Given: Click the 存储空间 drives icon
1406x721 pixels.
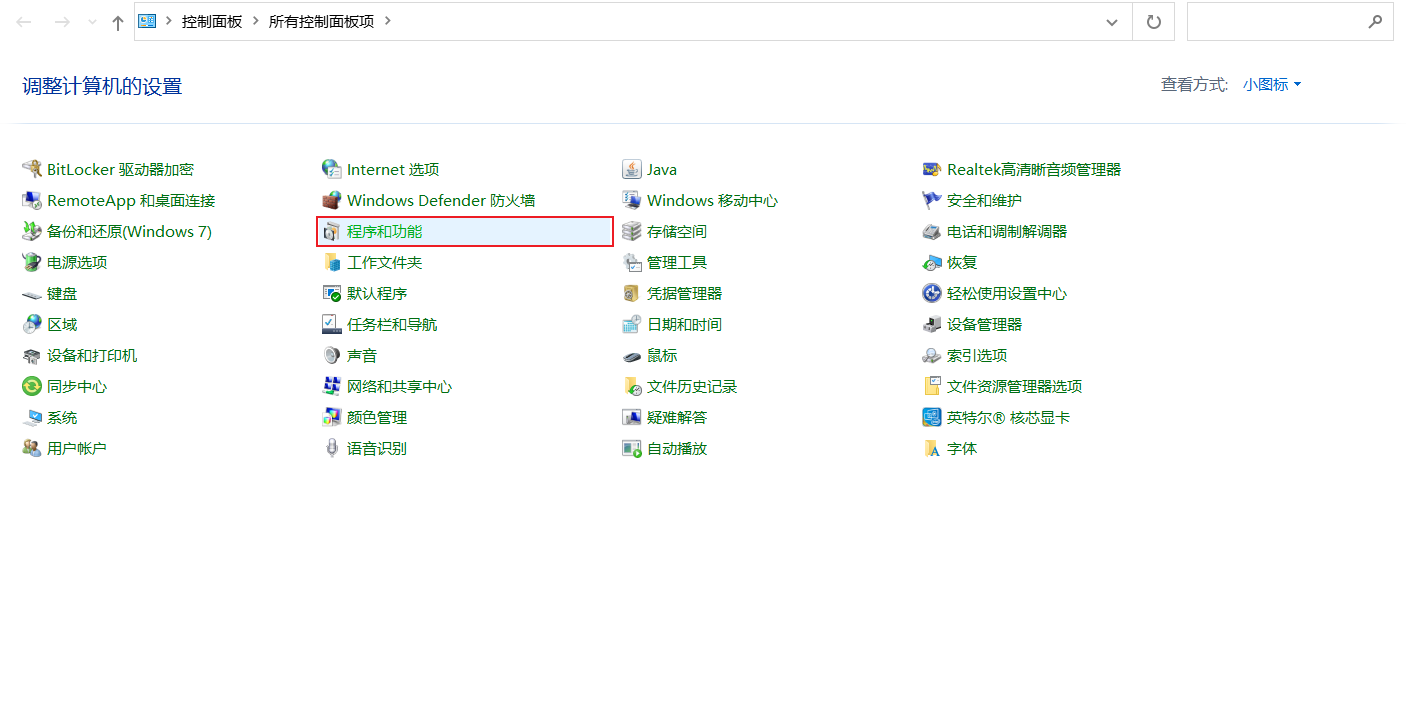Looking at the screenshot, I should [x=632, y=232].
